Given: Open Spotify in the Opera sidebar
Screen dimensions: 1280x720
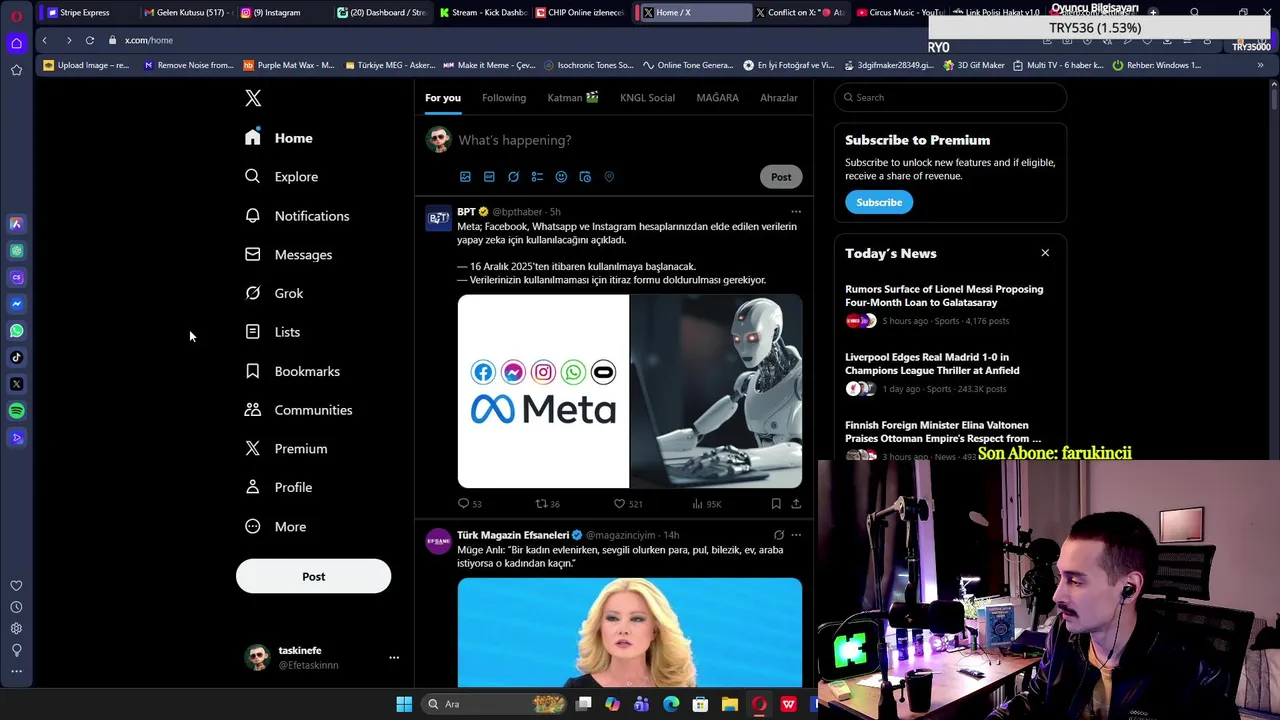Looking at the screenshot, I should (x=16, y=411).
